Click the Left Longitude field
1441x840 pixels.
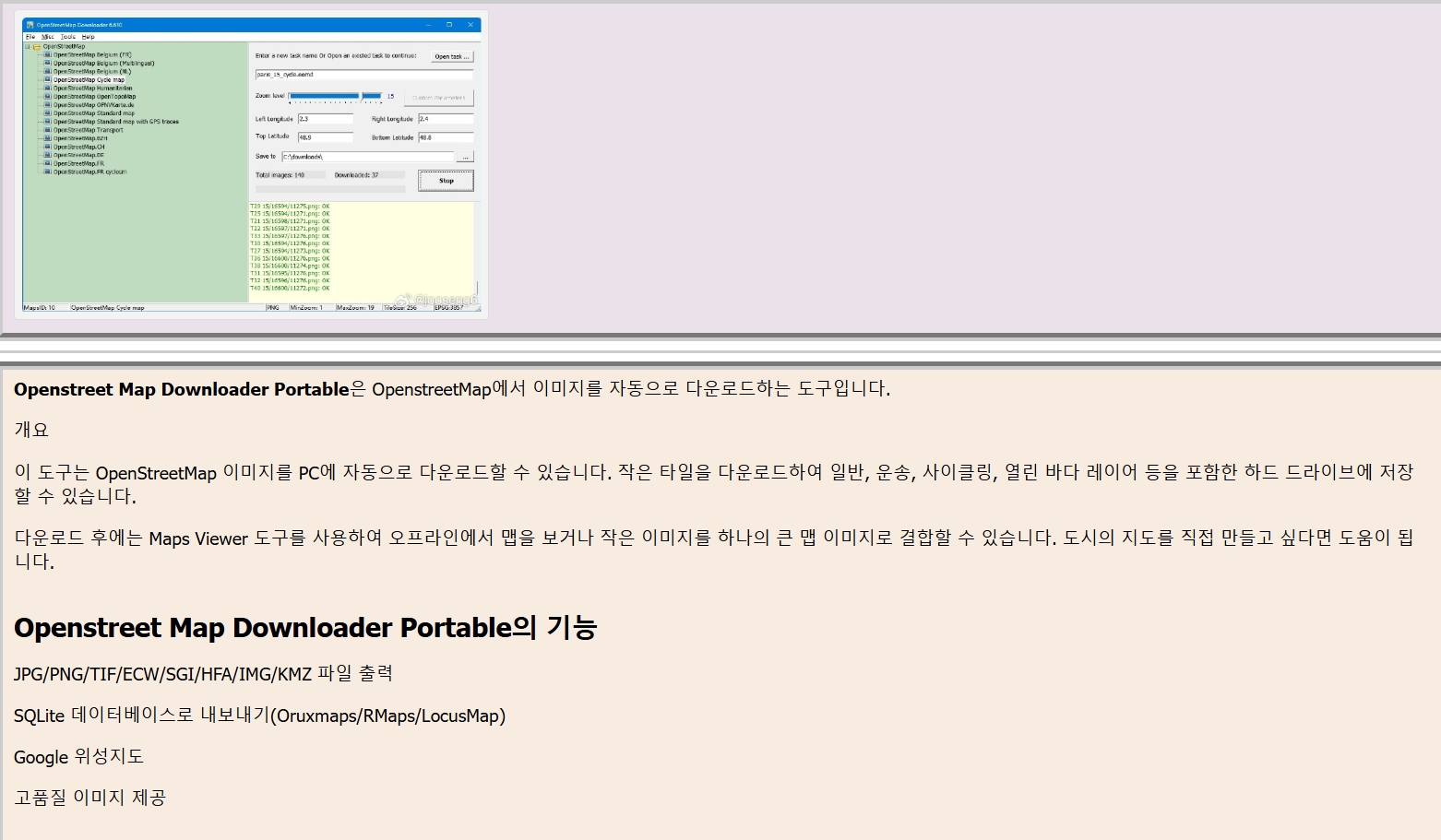coord(326,119)
